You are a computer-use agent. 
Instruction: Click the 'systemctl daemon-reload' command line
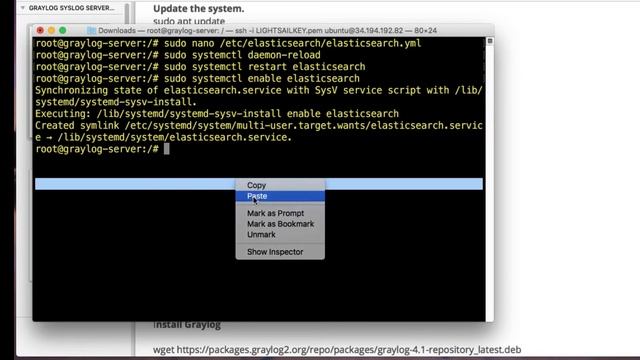[x=178, y=55]
